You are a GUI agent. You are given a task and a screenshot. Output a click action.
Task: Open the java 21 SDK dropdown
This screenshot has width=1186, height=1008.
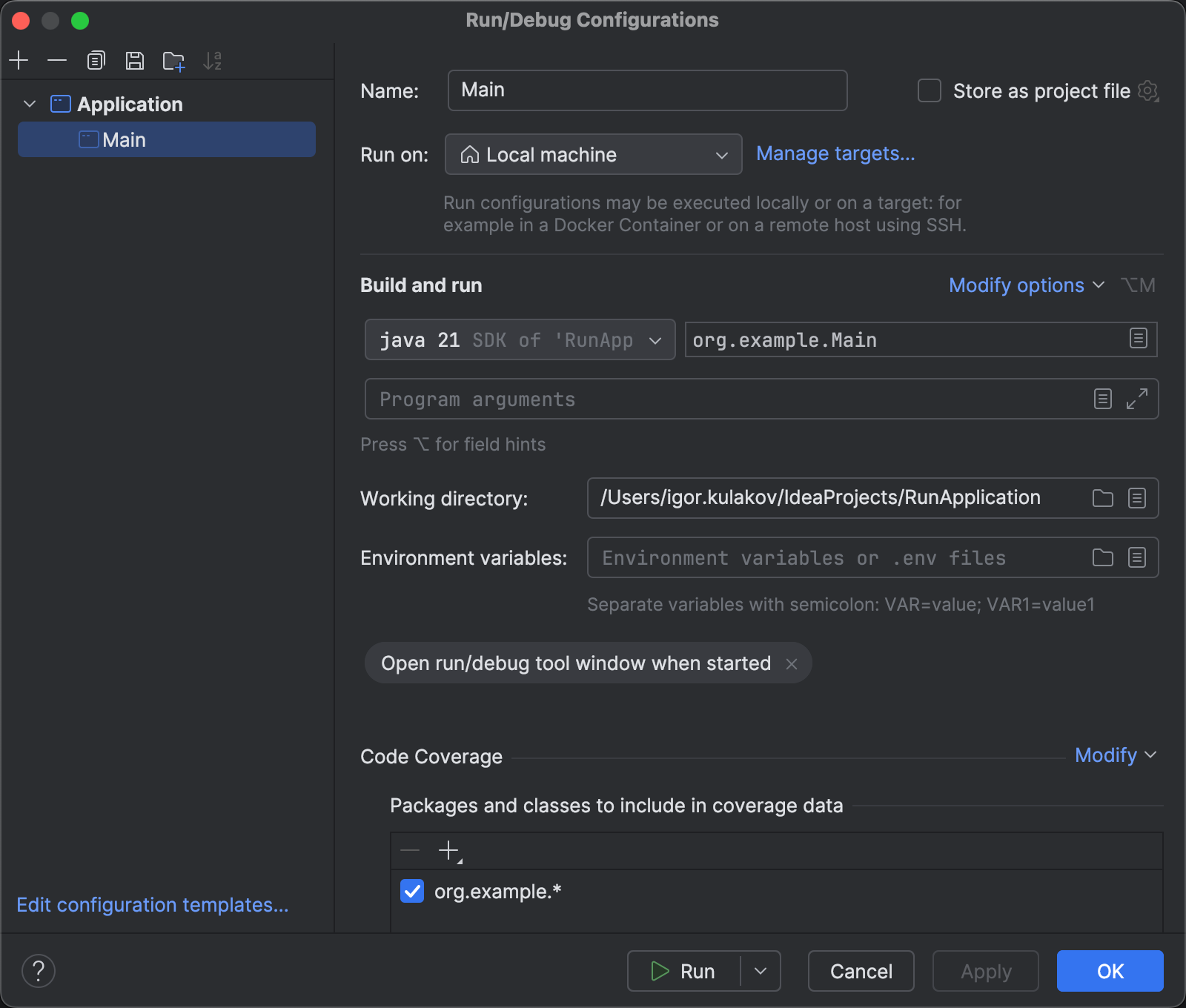655,340
